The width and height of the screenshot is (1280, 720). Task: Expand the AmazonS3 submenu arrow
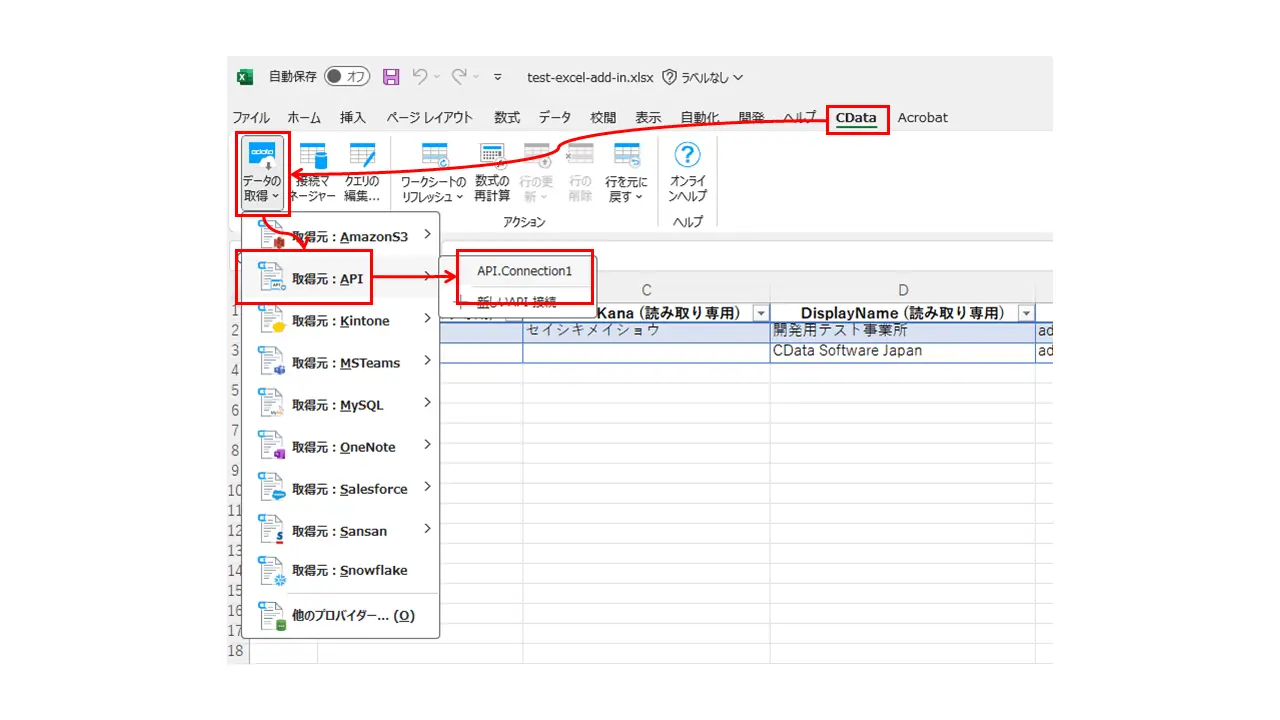(x=427, y=235)
